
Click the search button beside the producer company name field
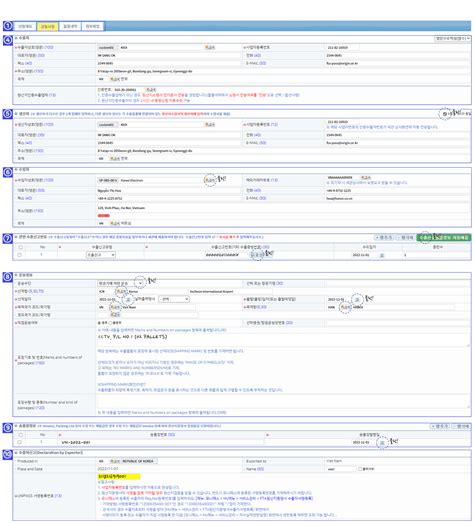click(209, 125)
